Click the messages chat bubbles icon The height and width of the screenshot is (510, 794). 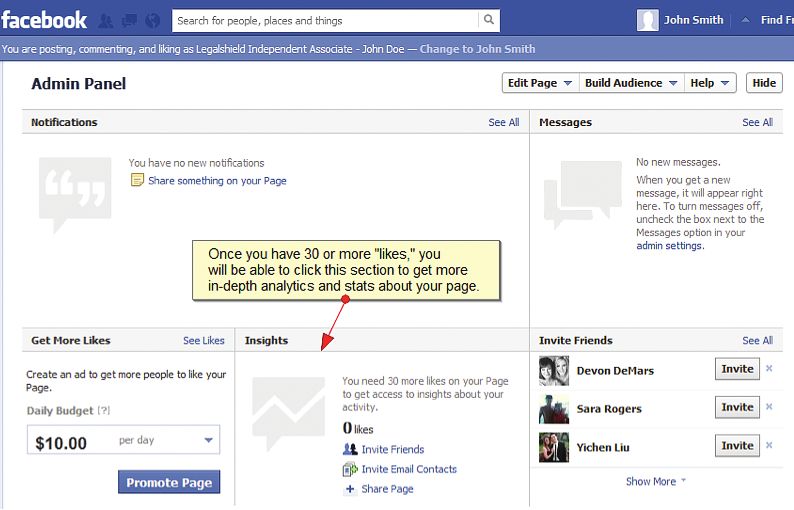coord(582,194)
